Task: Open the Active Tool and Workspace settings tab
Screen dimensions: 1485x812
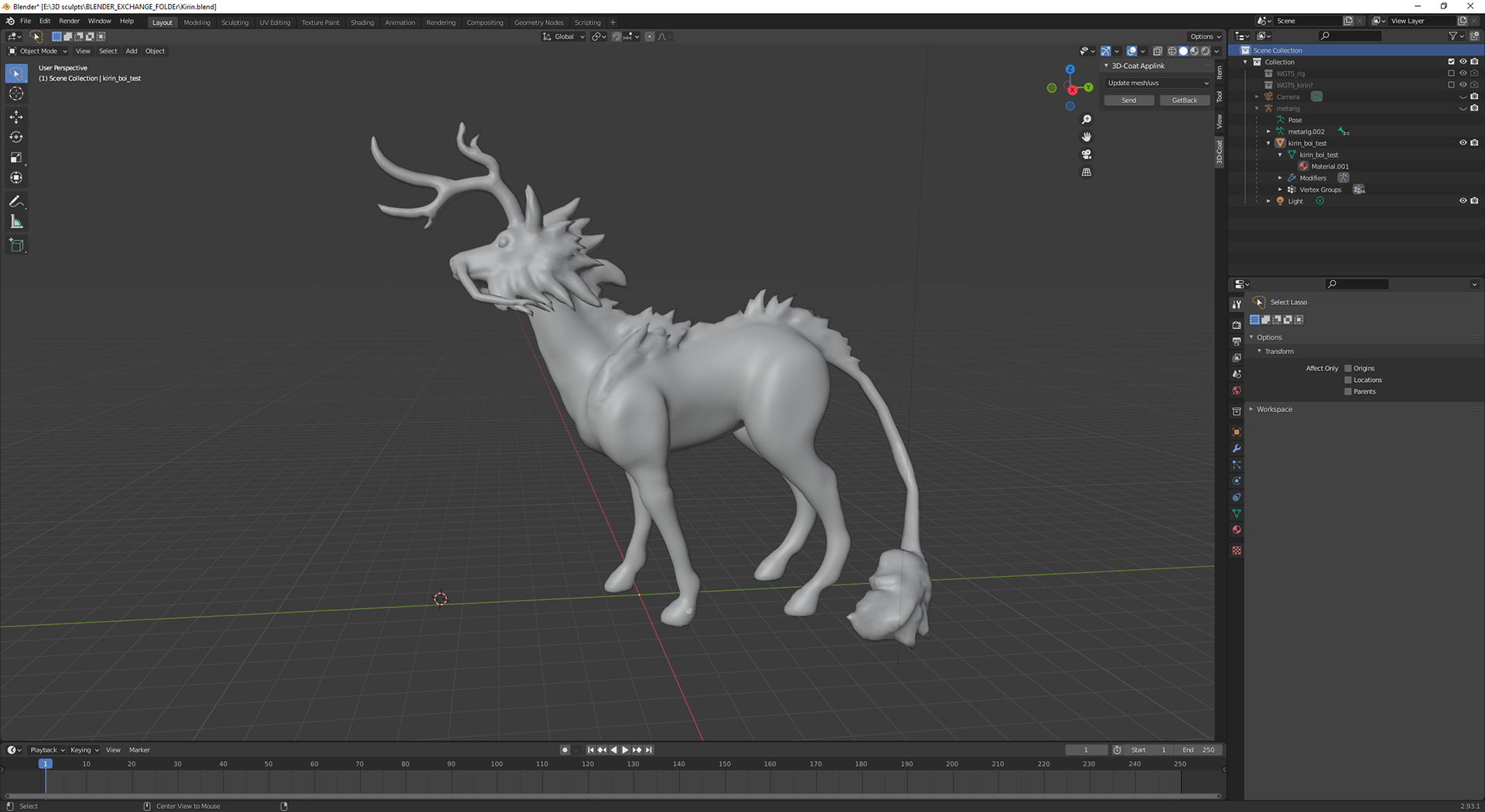Action: 1237,304
